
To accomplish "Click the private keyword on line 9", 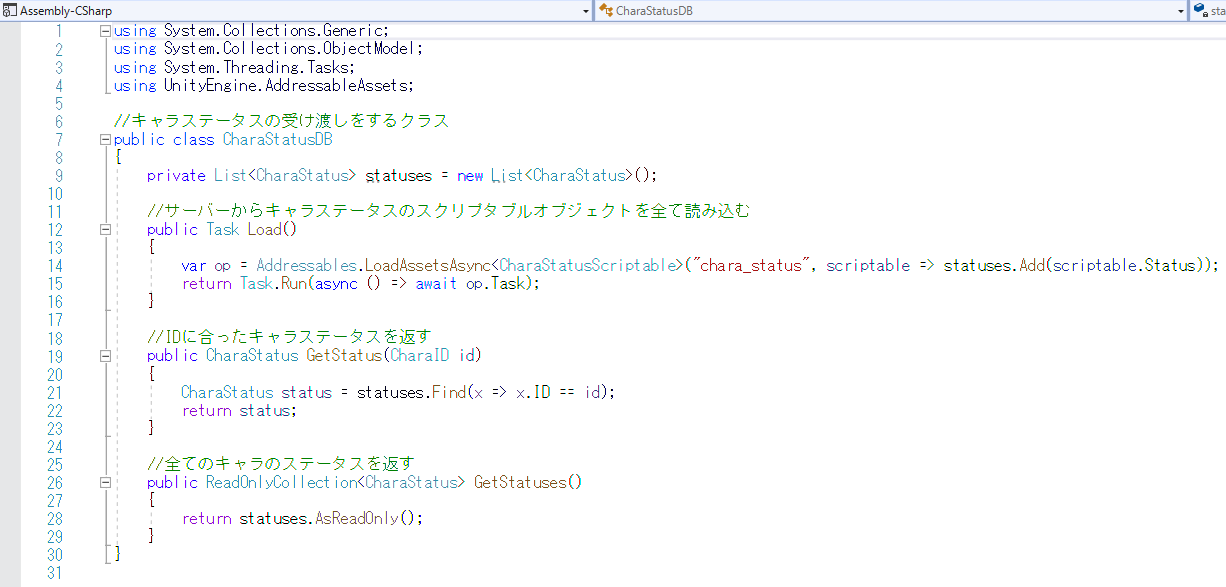I will pos(176,175).
